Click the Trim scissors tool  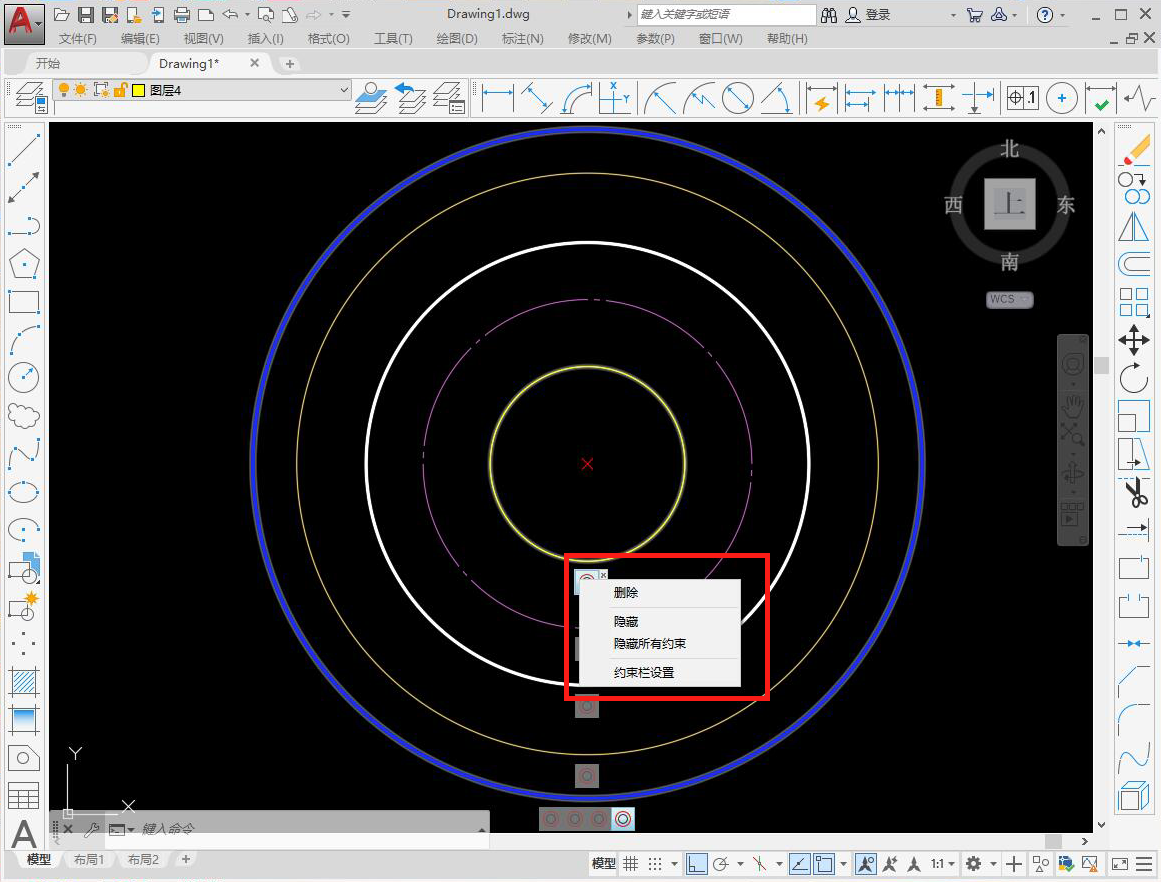pyautogui.click(x=1134, y=492)
